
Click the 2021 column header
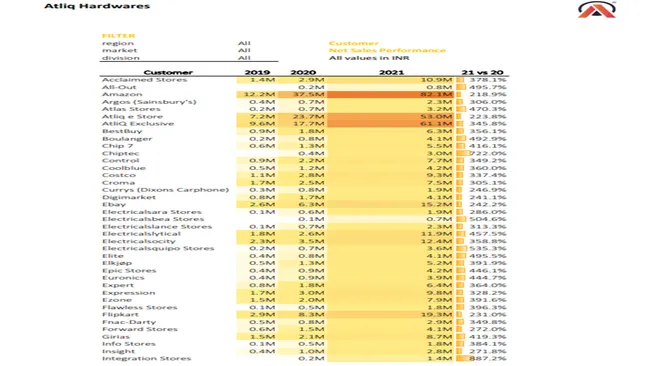coord(391,72)
